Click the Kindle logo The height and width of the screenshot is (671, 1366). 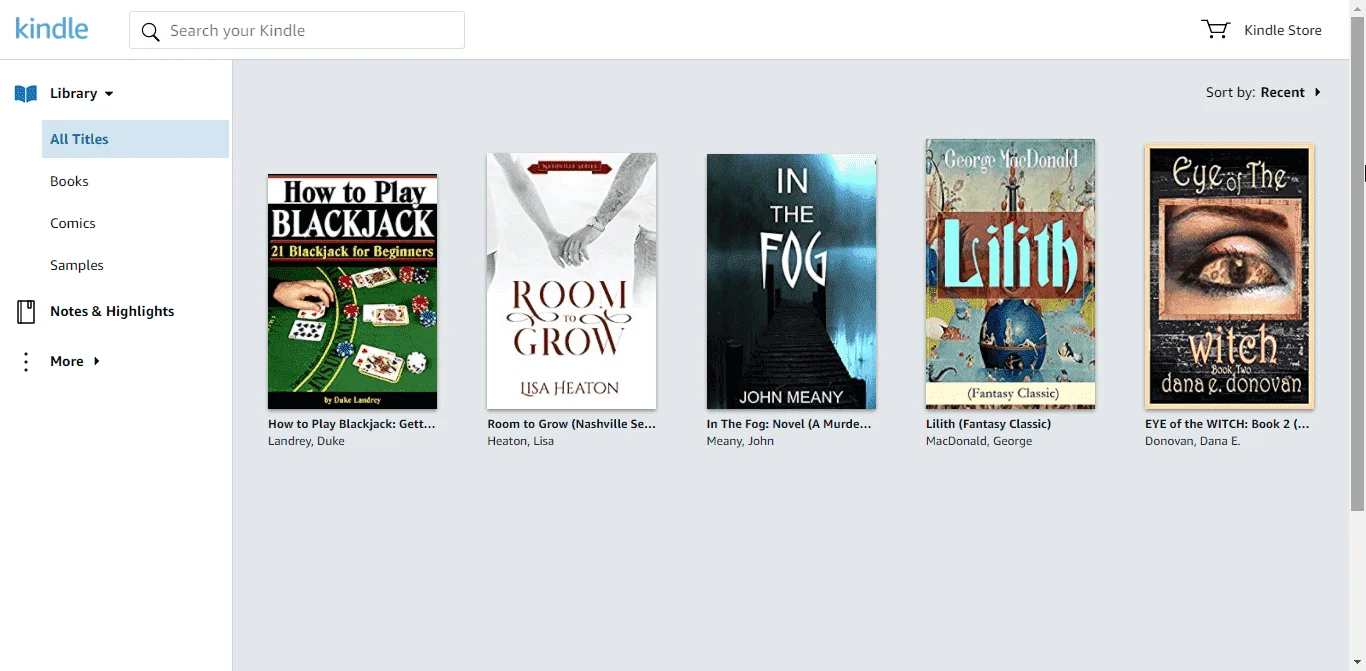click(52, 29)
